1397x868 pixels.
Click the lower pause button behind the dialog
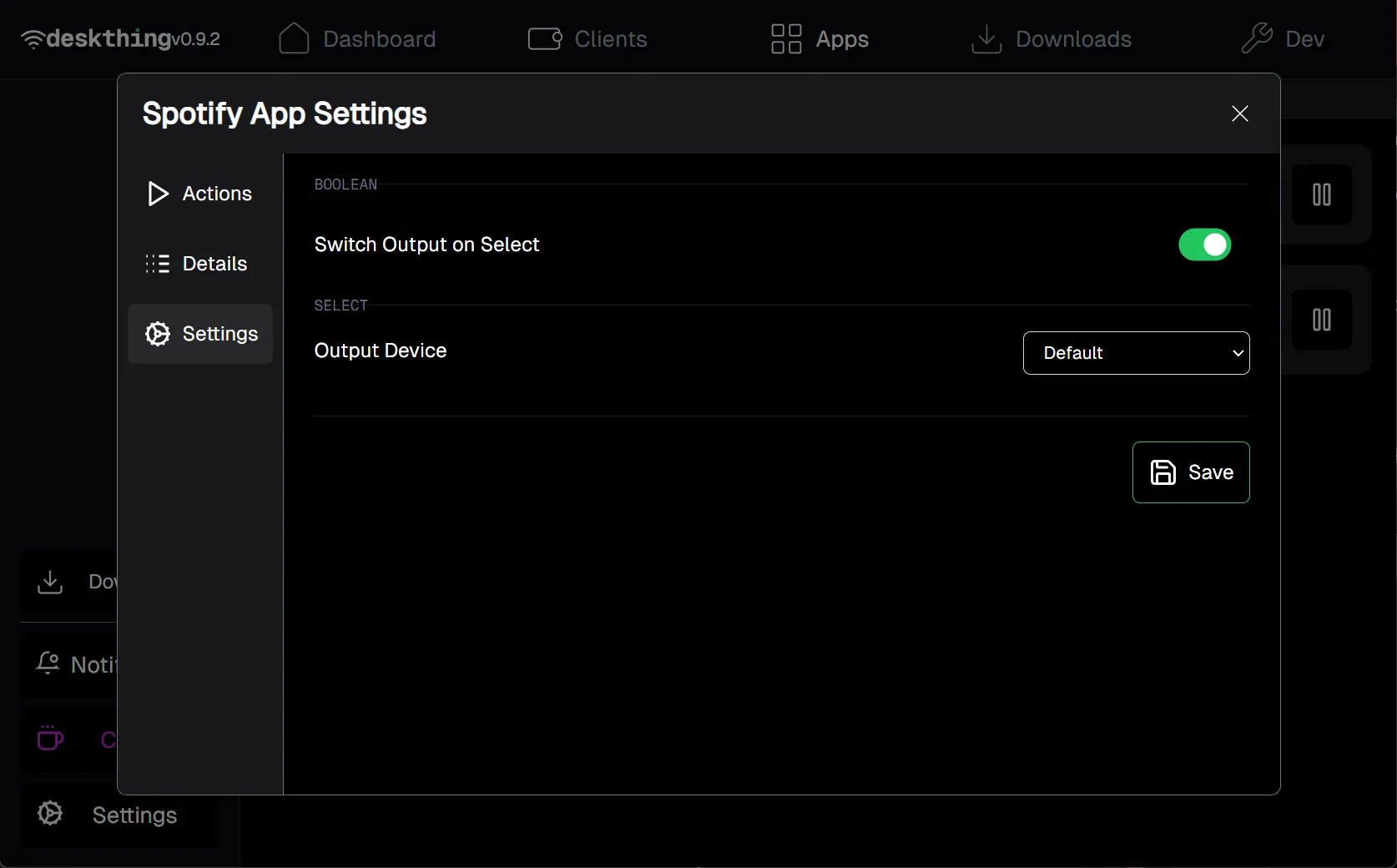(1322, 320)
